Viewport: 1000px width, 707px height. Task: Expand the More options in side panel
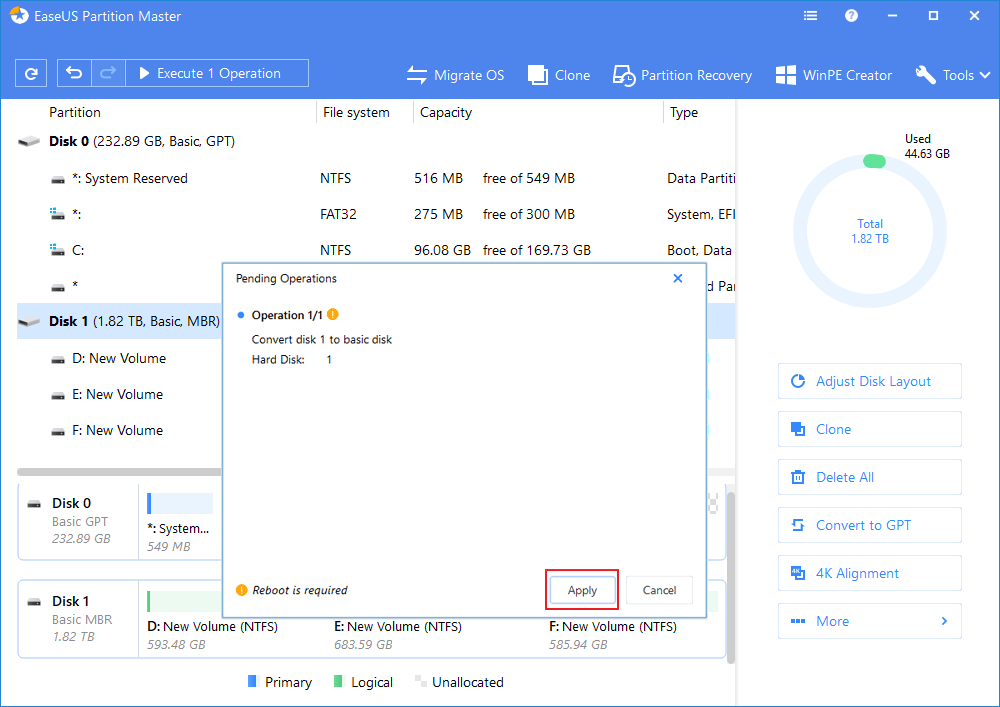[x=869, y=621]
